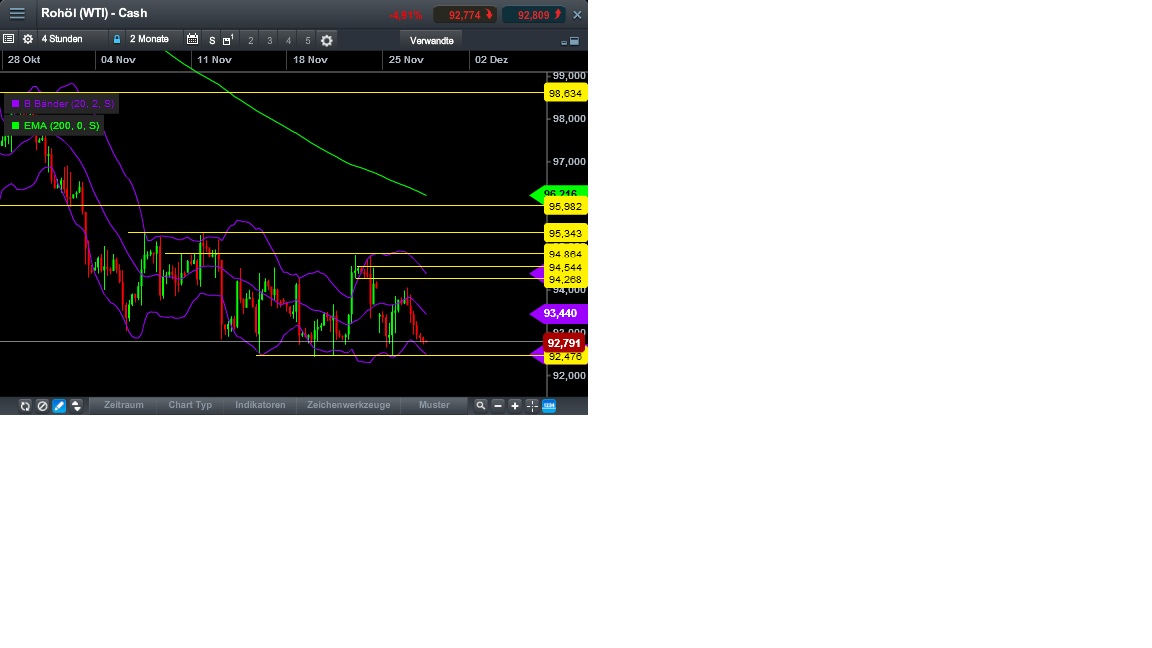The height and width of the screenshot is (648, 1152).
Task: Open the 'Chart Typ' selector
Action: pyautogui.click(x=189, y=405)
